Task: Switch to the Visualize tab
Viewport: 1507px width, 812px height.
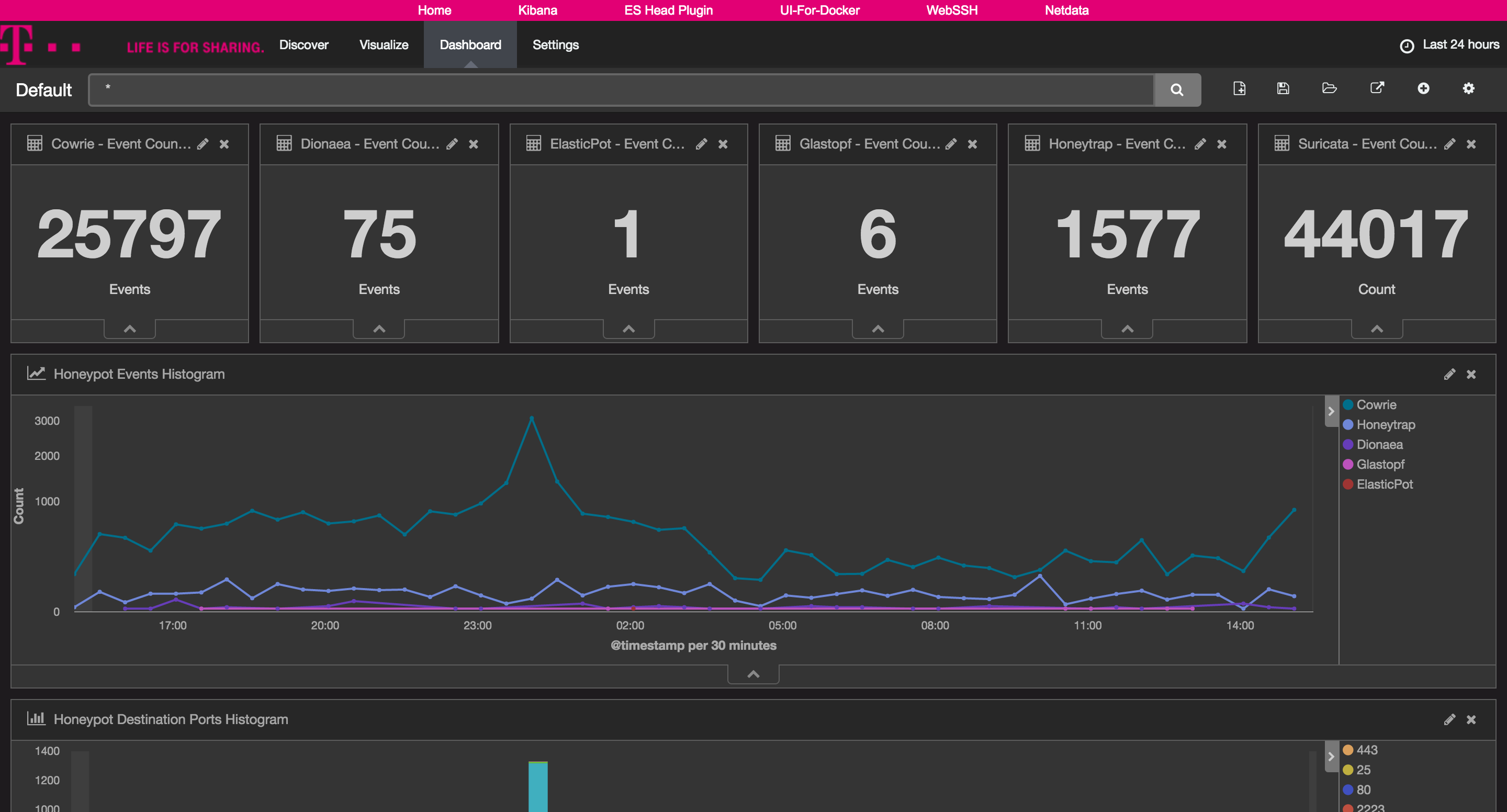Action: (x=384, y=45)
